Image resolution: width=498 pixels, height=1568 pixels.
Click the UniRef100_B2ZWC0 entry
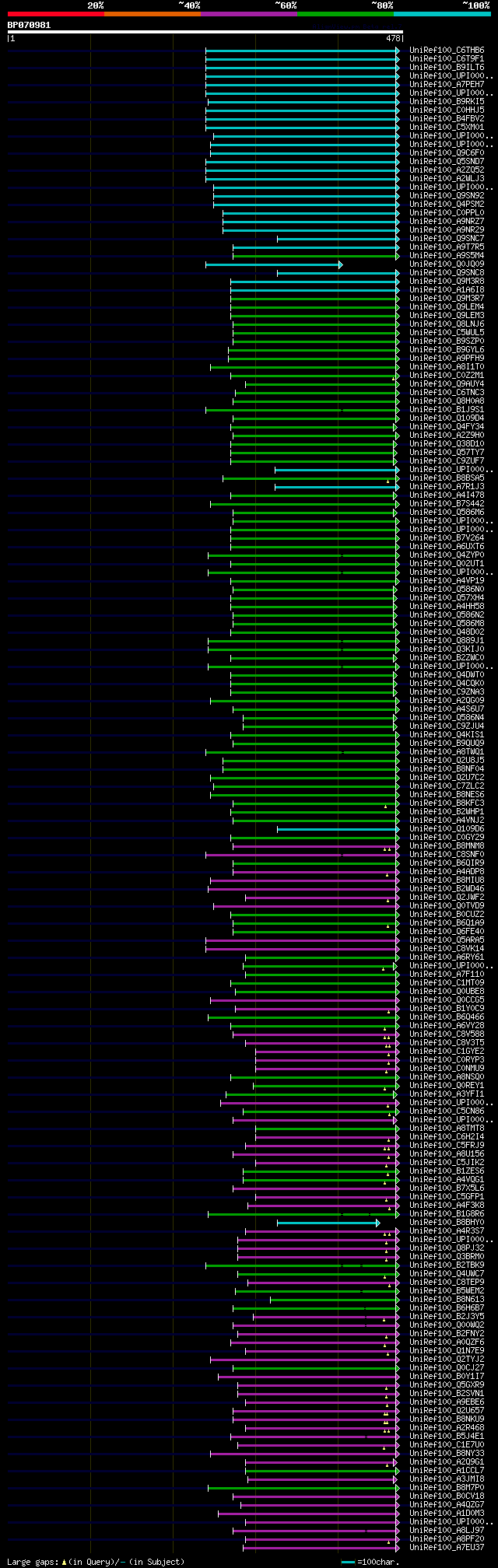click(x=447, y=657)
